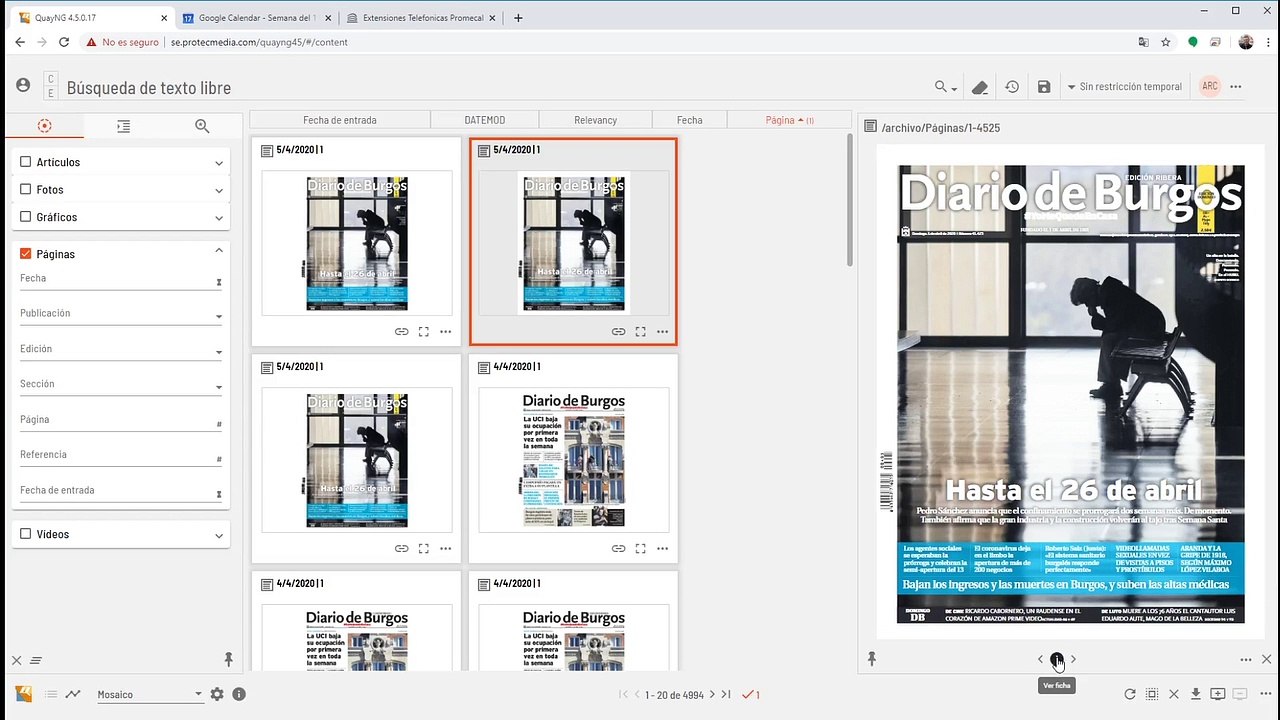Open the search history clock icon
The width and height of the screenshot is (1280, 720).
coord(1012,87)
